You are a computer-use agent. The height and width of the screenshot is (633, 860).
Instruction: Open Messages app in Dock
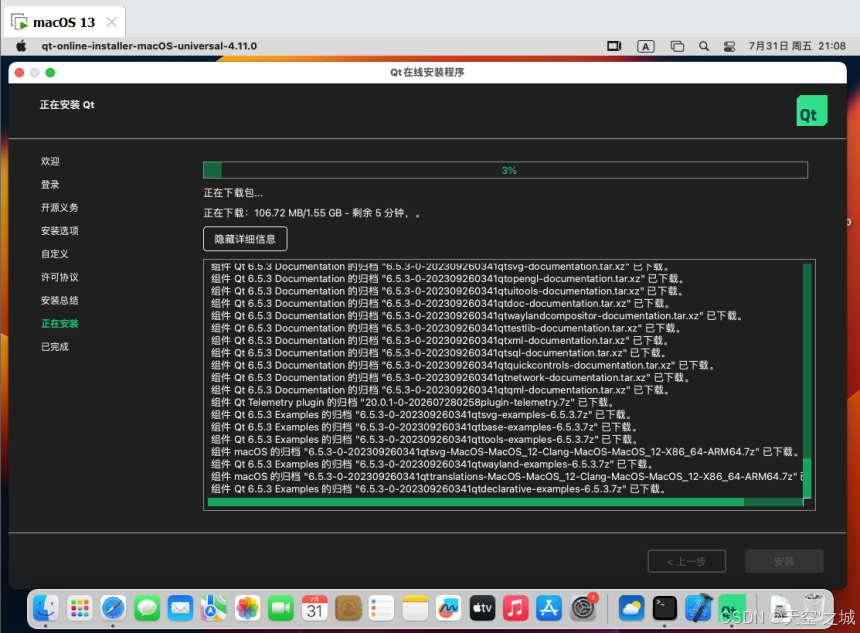147,608
